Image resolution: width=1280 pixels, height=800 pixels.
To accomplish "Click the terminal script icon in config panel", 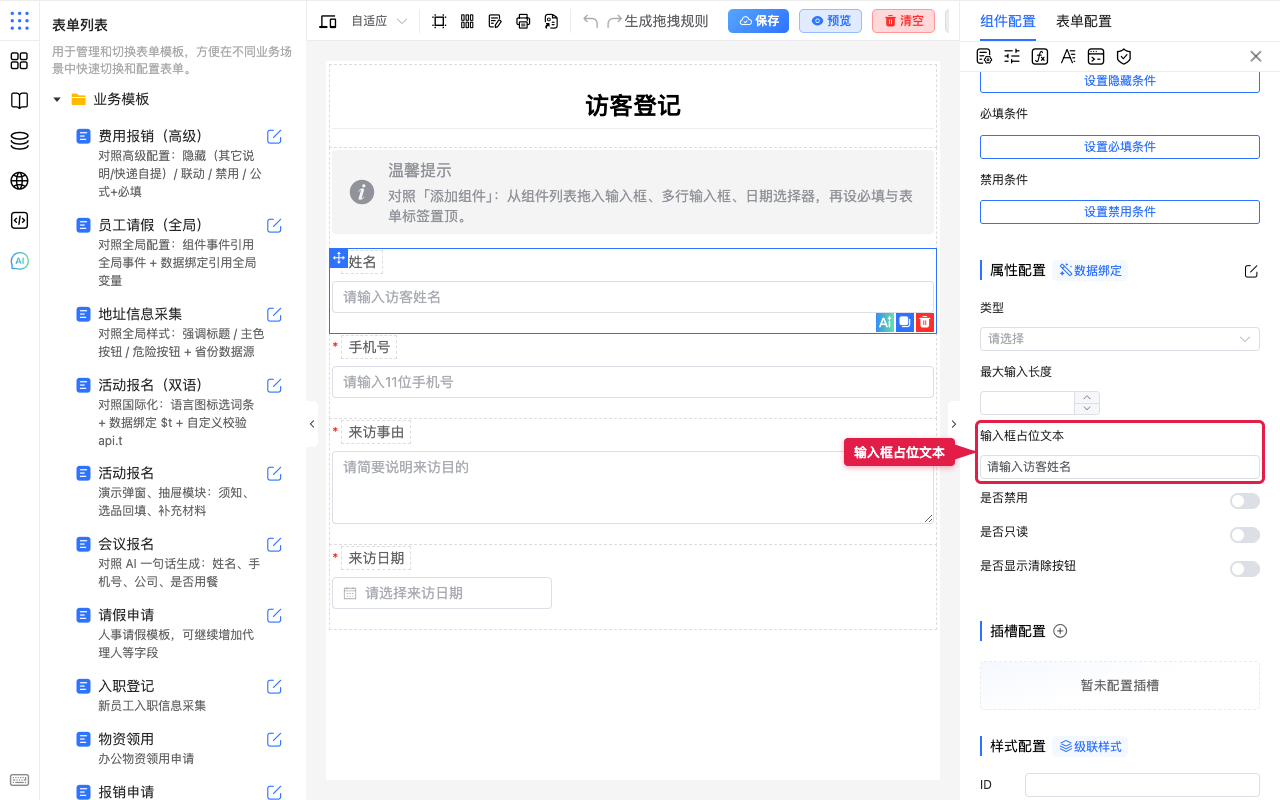I will [x=1096, y=56].
